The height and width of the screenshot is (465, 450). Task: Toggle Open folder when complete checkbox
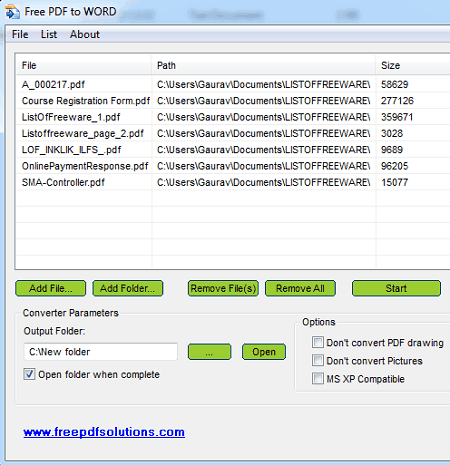[x=29, y=374]
